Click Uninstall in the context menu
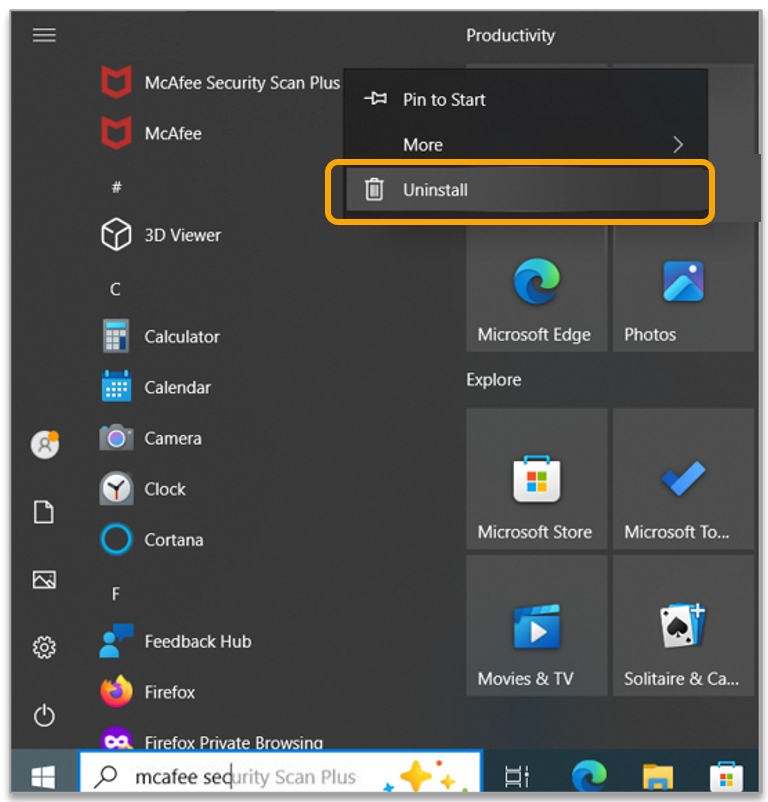Screen dimensions: 768x802 [x=434, y=190]
